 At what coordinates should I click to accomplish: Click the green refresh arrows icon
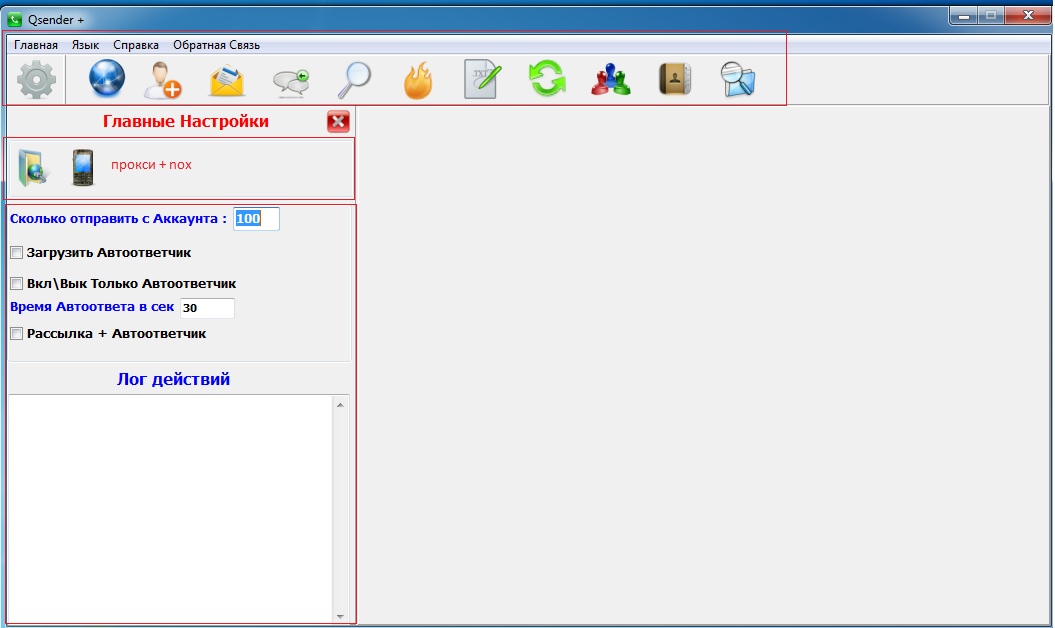[547, 79]
